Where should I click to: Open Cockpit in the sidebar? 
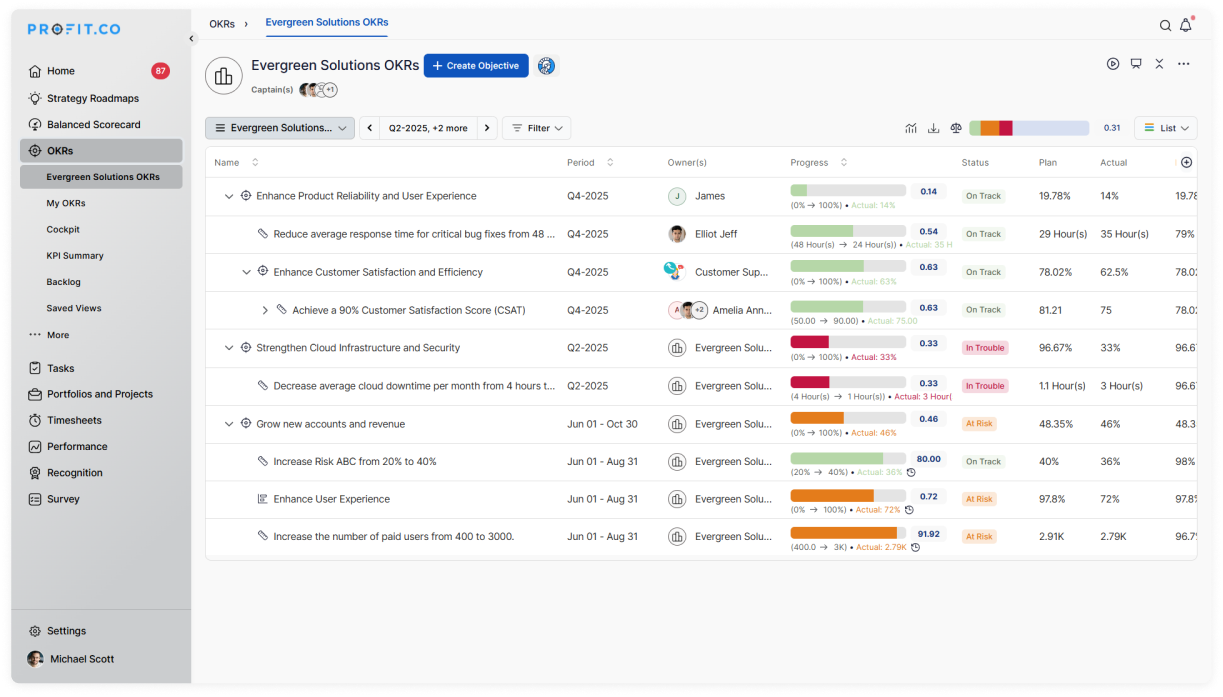[63, 229]
